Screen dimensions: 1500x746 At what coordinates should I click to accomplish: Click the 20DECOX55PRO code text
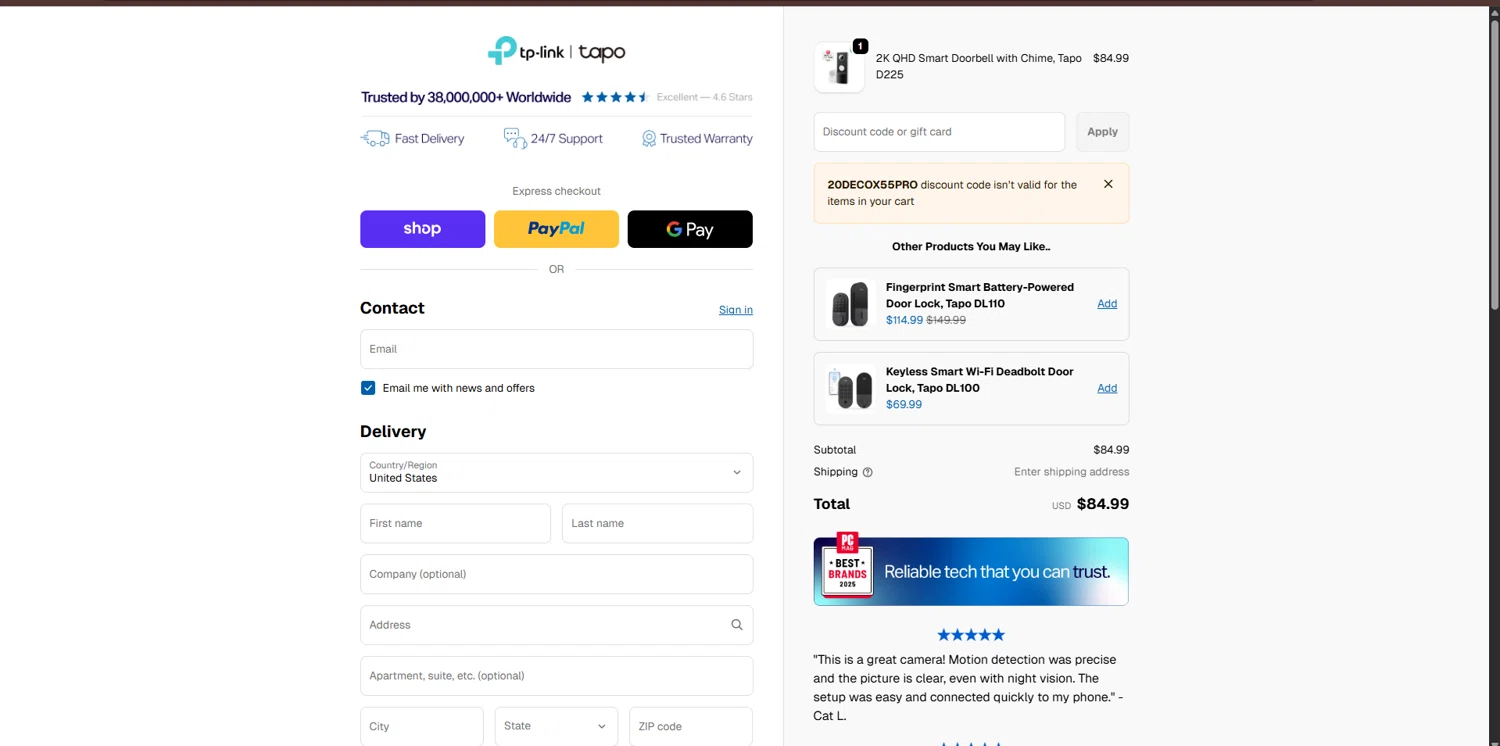point(872,185)
